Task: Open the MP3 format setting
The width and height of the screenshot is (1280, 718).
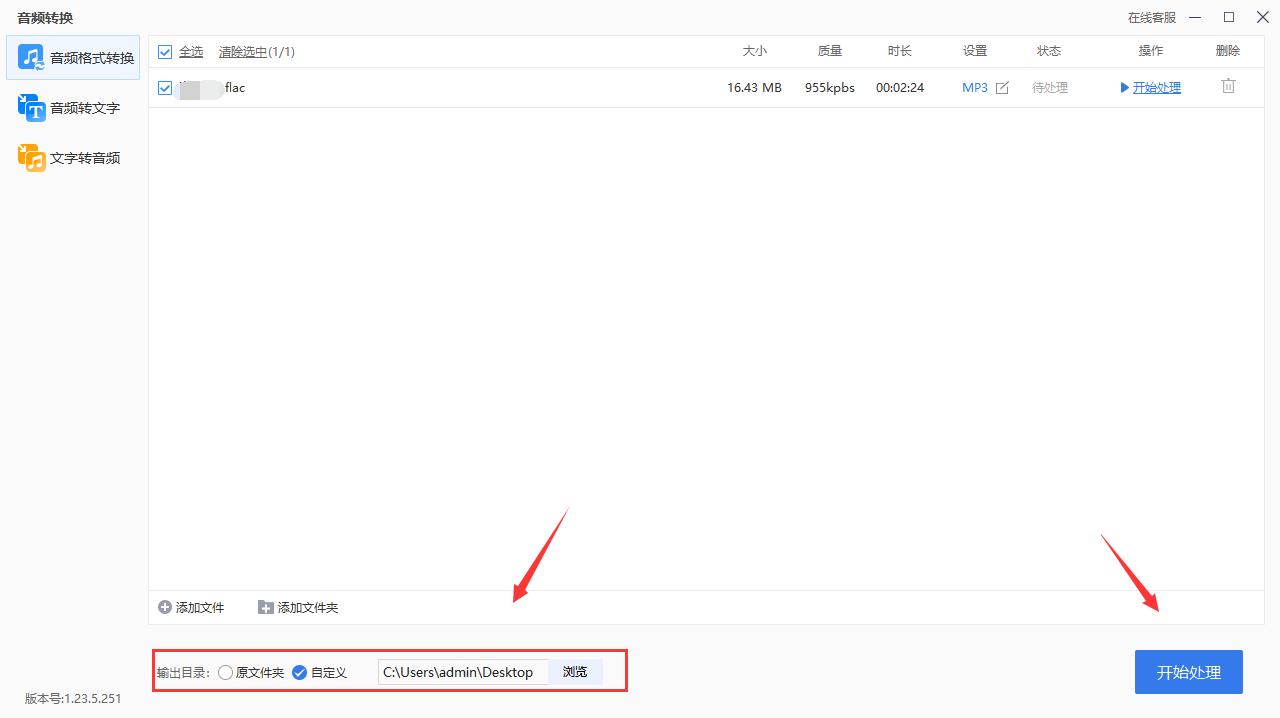Action: [974, 88]
